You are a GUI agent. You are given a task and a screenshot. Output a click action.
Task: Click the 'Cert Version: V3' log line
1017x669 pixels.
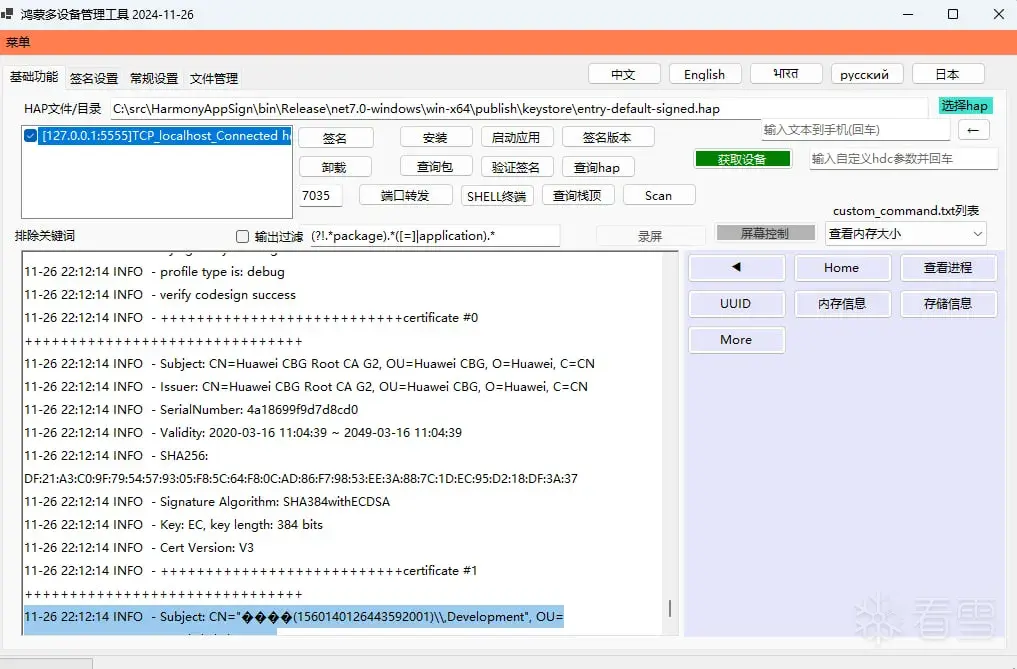point(139,548)
